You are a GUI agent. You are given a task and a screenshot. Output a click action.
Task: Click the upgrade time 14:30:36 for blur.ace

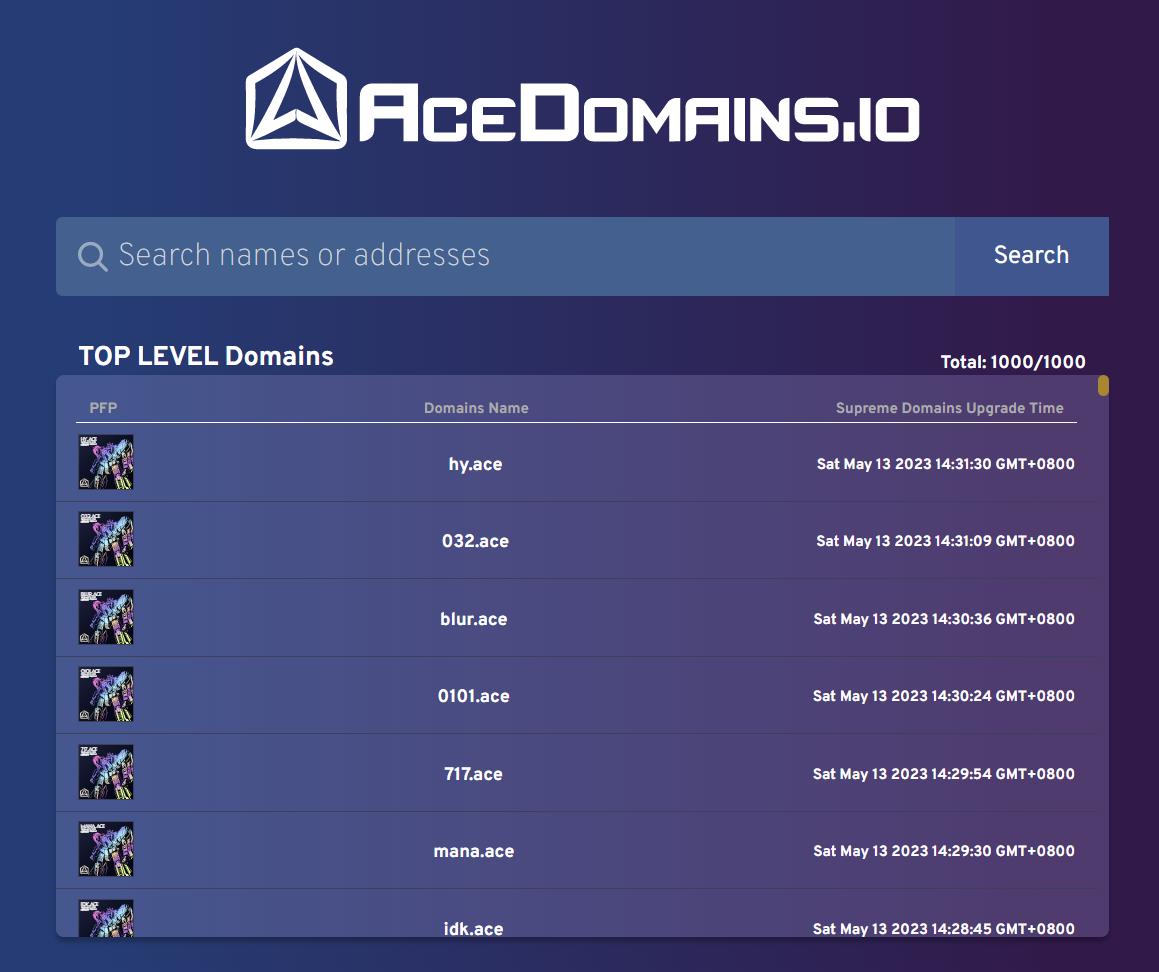tap(944, 619)
